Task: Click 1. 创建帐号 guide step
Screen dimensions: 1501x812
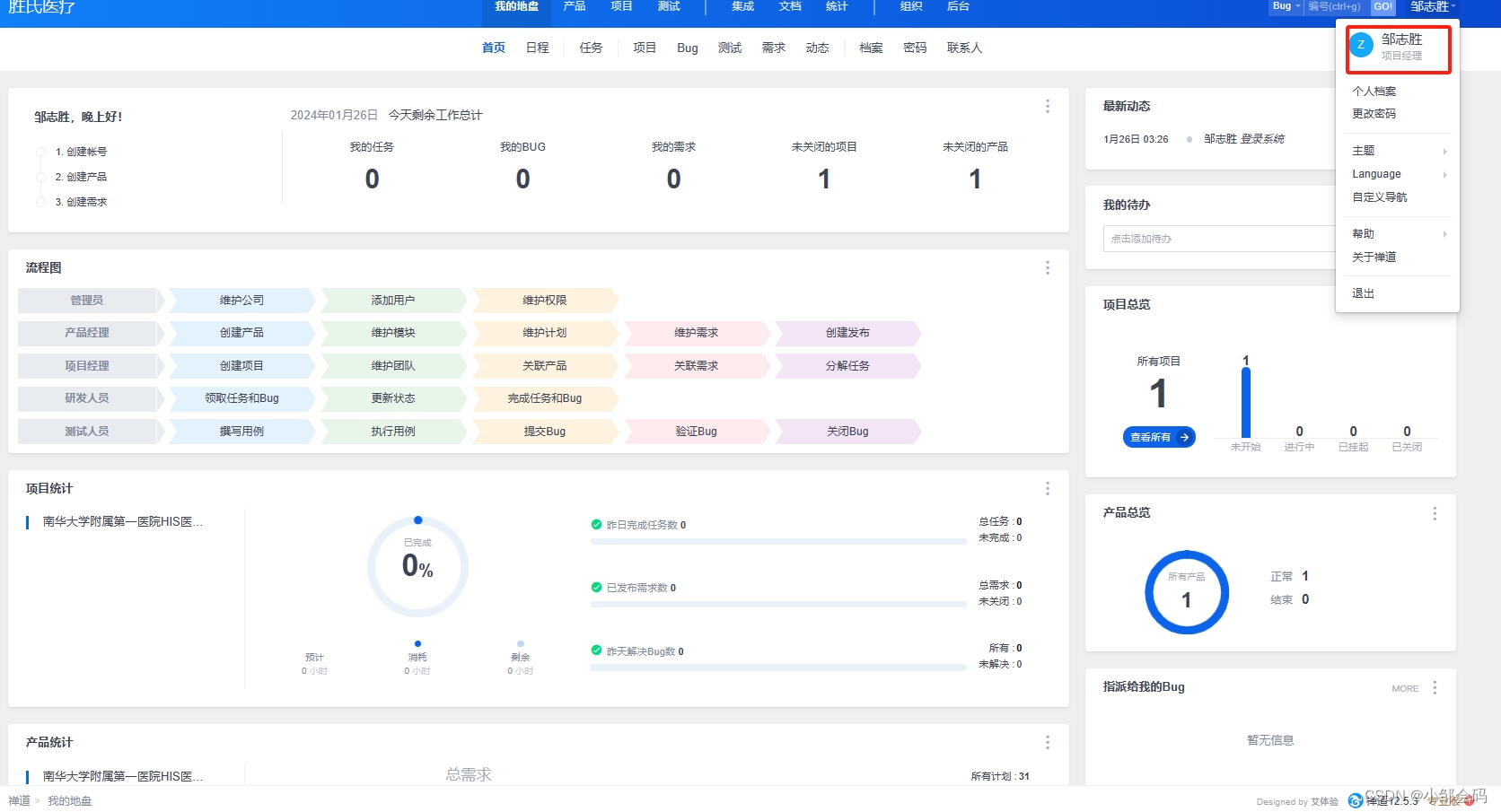Action: [x=81, y=152]
